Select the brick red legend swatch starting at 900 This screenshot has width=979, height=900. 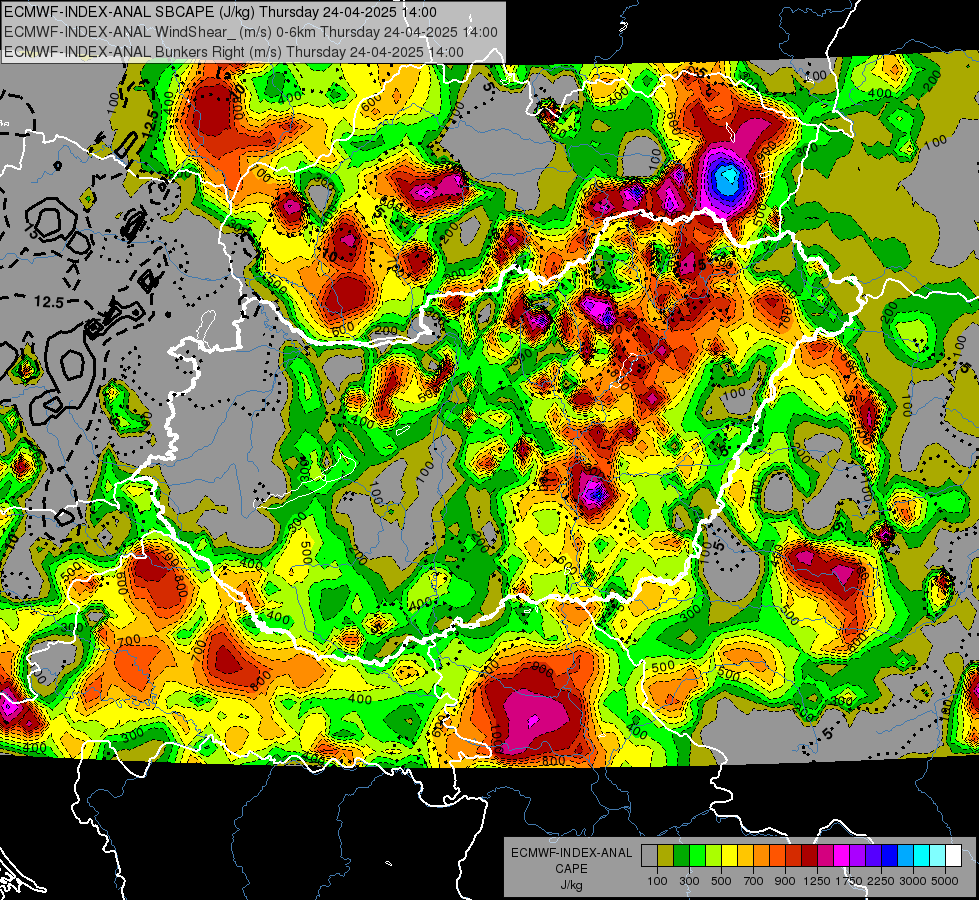(794, 856)
